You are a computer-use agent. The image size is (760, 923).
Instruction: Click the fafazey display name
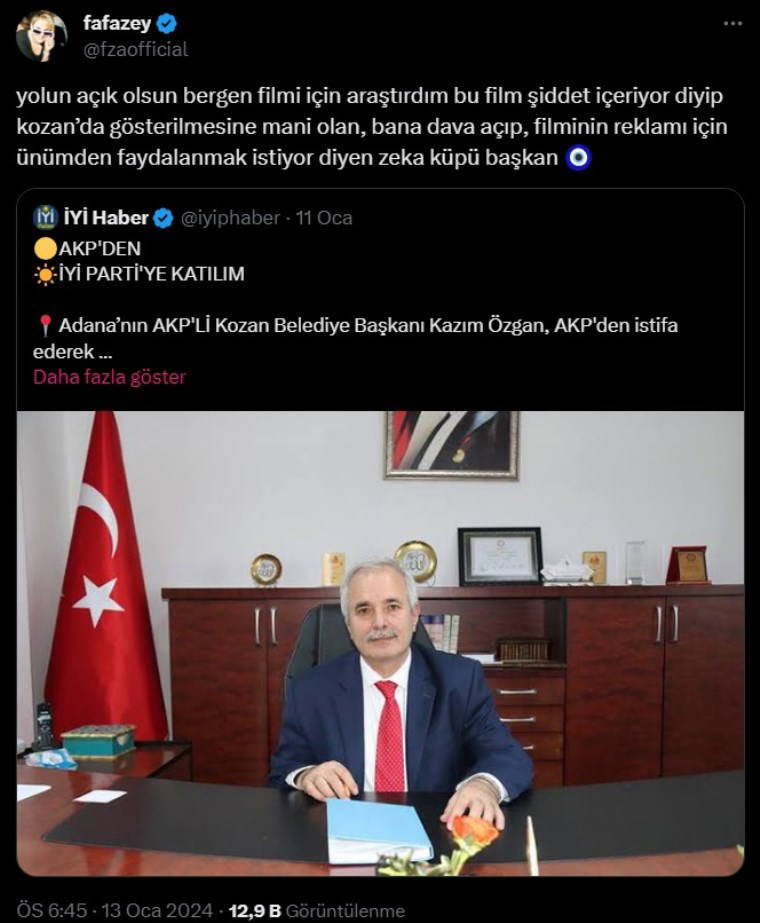point(117,24)
